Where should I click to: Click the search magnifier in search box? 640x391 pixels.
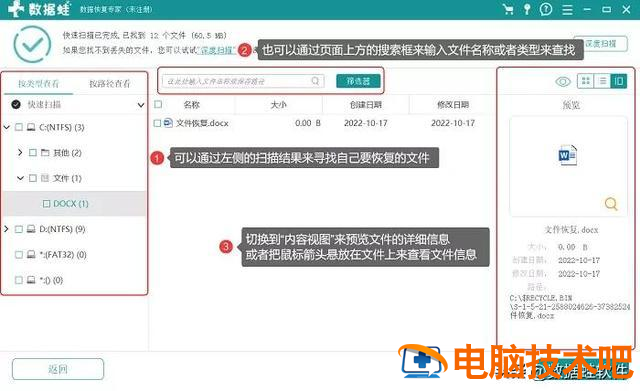pyautogui.click(x=315, y=81)
